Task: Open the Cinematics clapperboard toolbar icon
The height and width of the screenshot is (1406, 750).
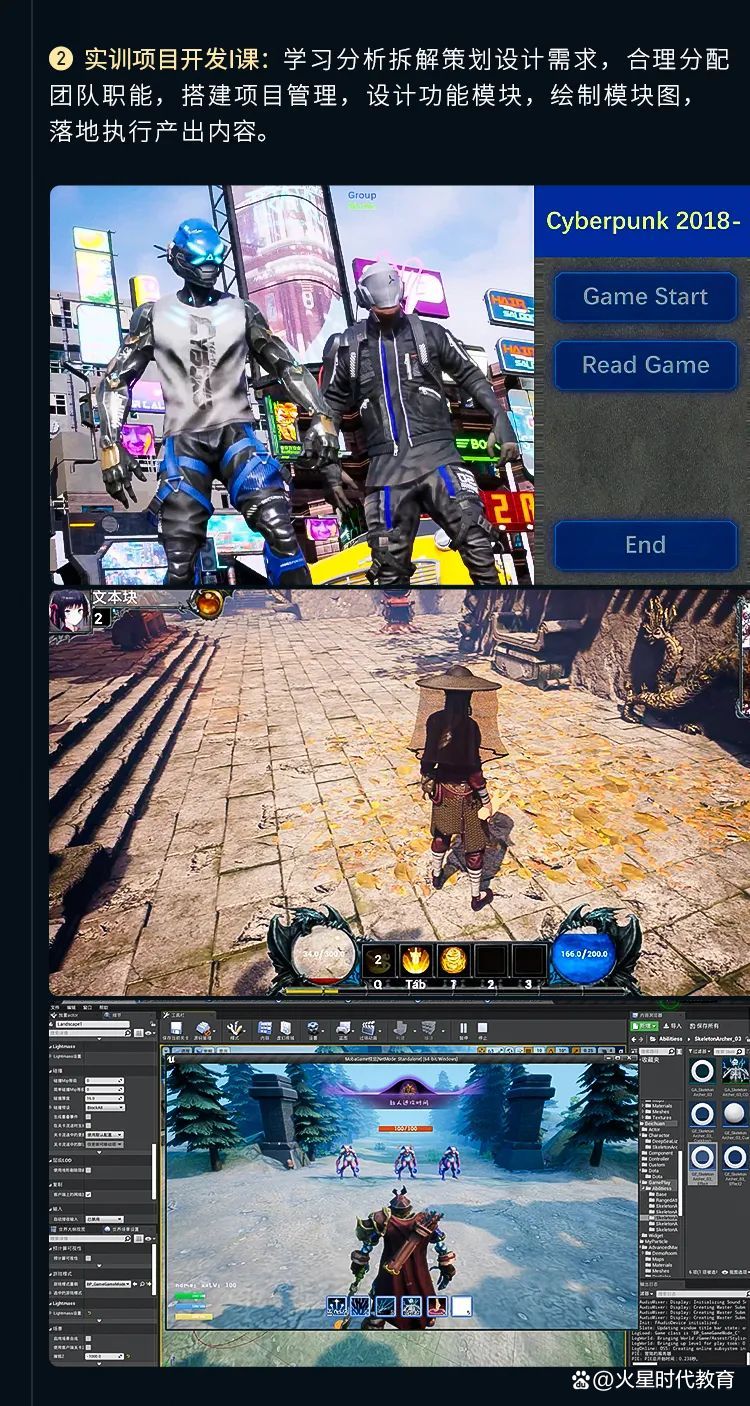Action: pyautogui.click(x=368, y=1029)
